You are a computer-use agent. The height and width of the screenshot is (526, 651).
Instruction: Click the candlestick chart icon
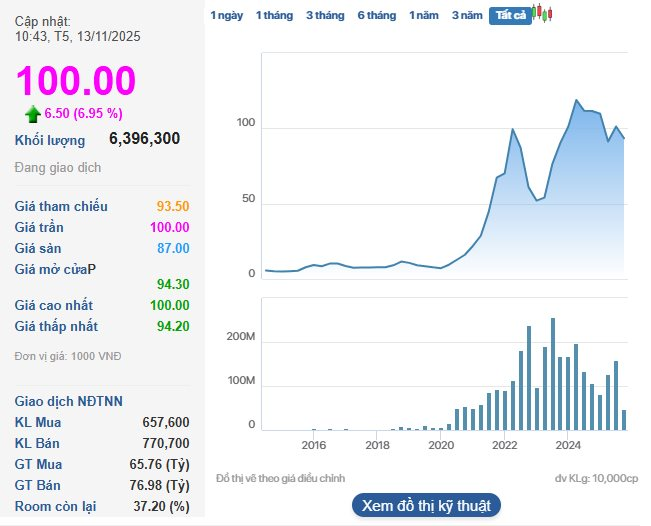click(543, 14)
